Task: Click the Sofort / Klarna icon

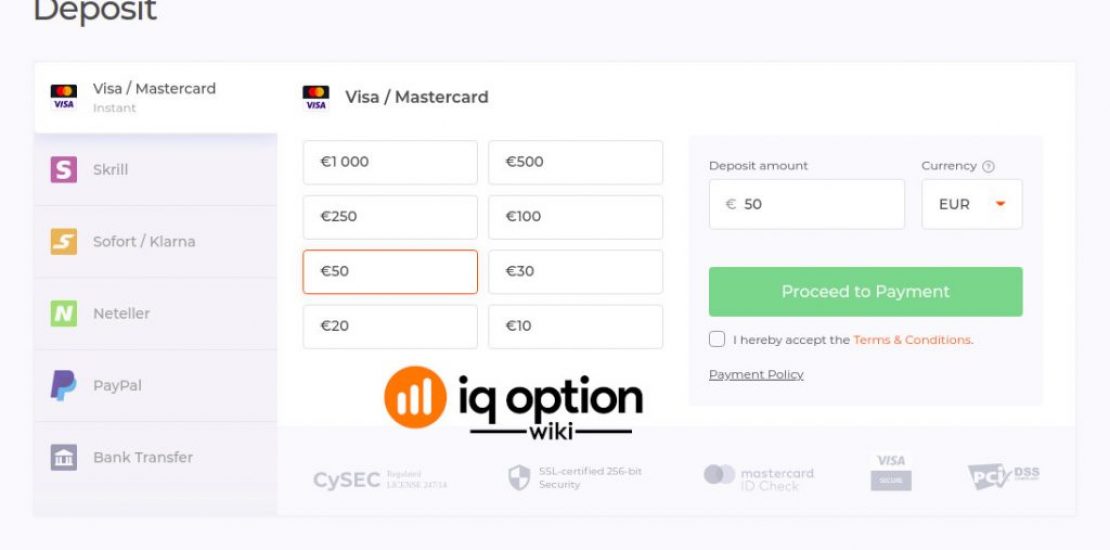Action: click(63, 241)
